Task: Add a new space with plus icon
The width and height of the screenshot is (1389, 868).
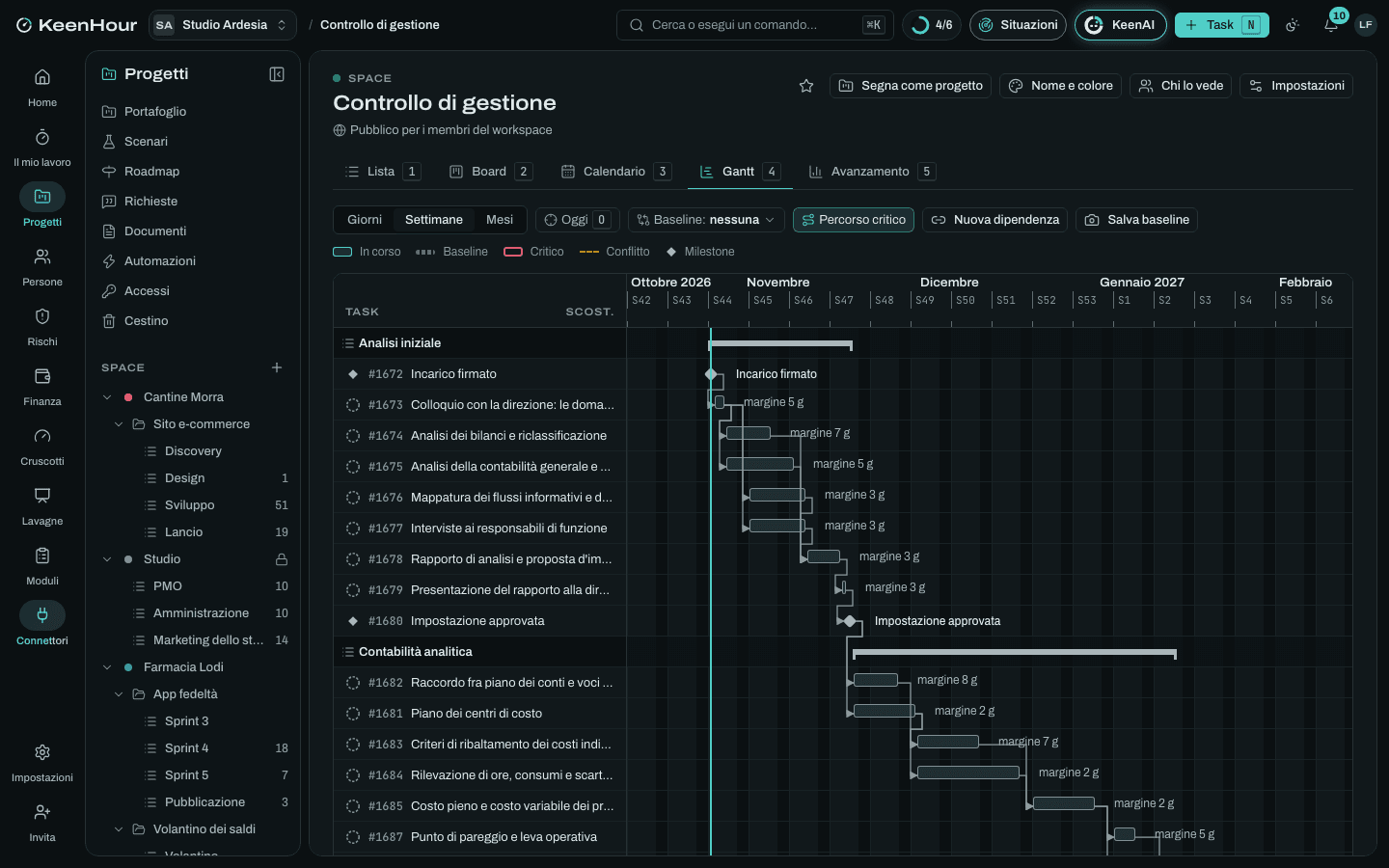Action: click(x=277, y=367)
